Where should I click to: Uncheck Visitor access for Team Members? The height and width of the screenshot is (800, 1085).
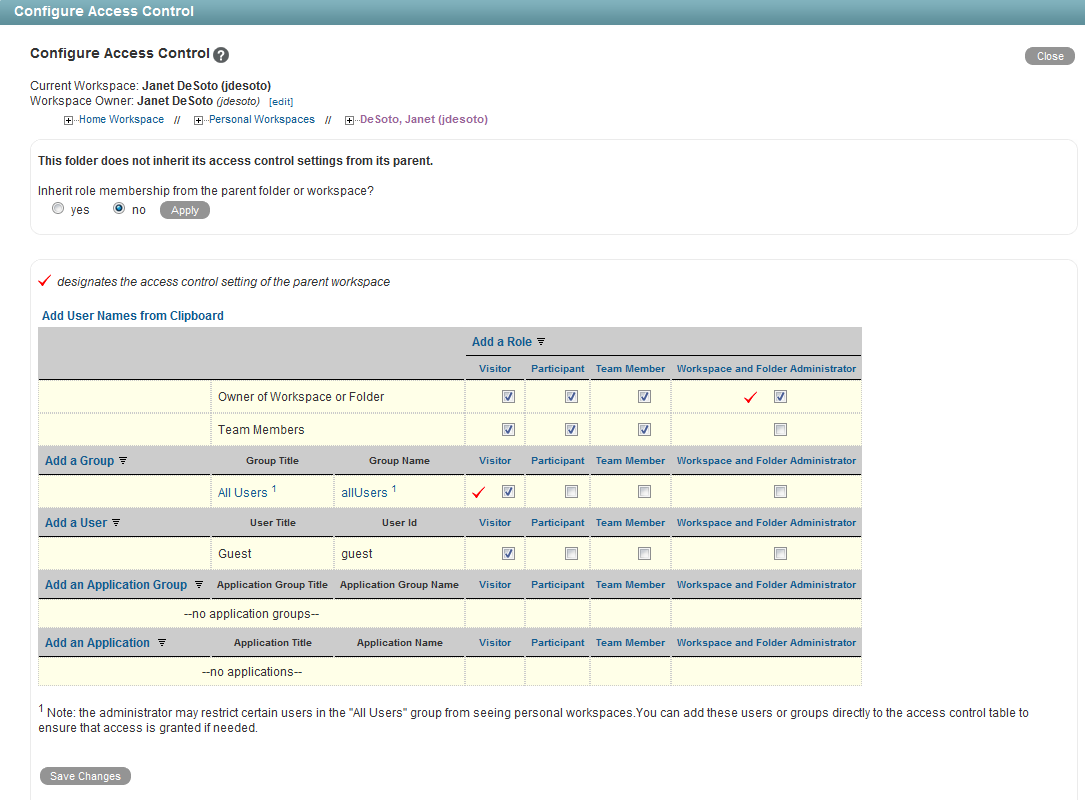508,428
